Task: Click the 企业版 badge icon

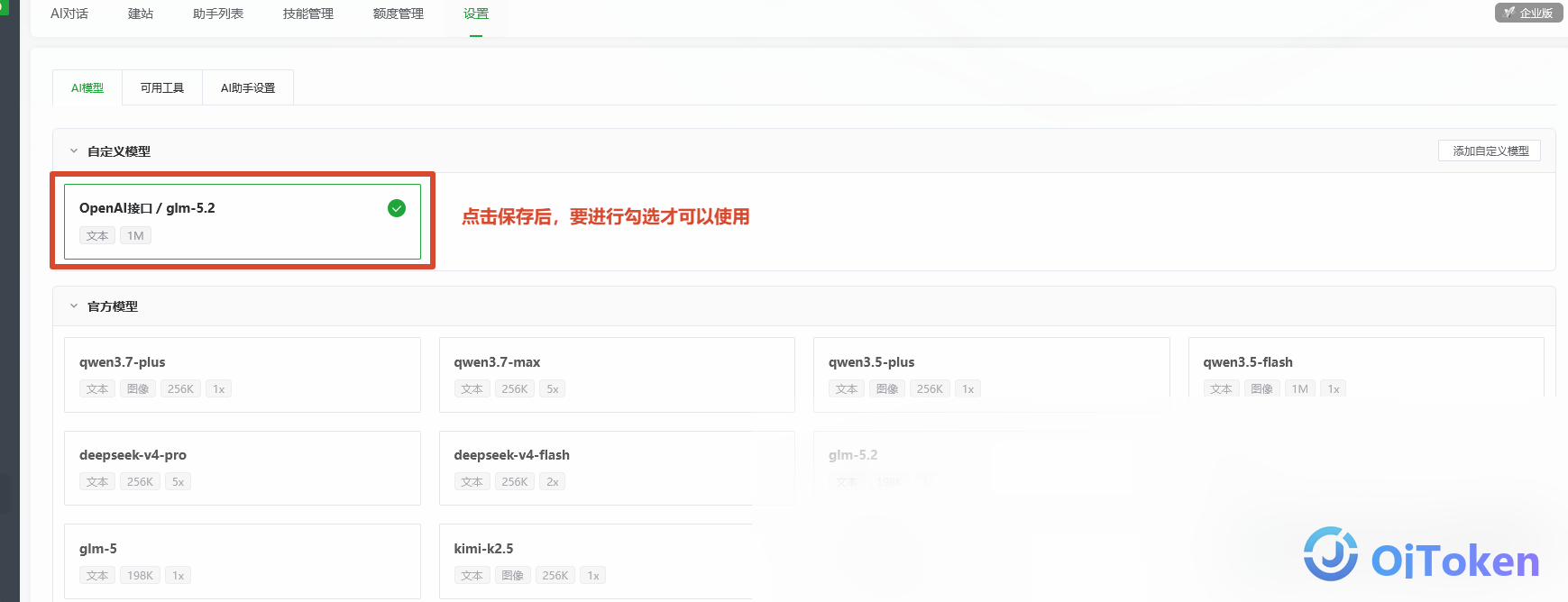Action: (x=1528, y=13)
